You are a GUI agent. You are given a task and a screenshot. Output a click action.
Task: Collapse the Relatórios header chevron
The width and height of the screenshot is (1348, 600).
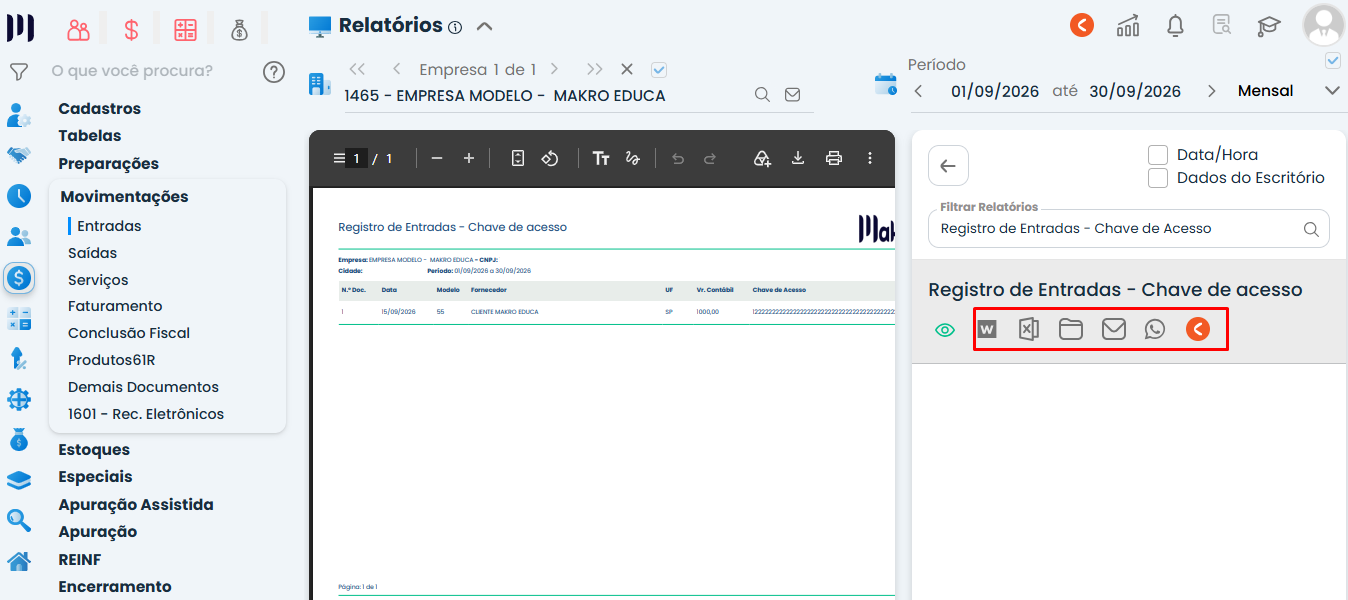point(485,26)
